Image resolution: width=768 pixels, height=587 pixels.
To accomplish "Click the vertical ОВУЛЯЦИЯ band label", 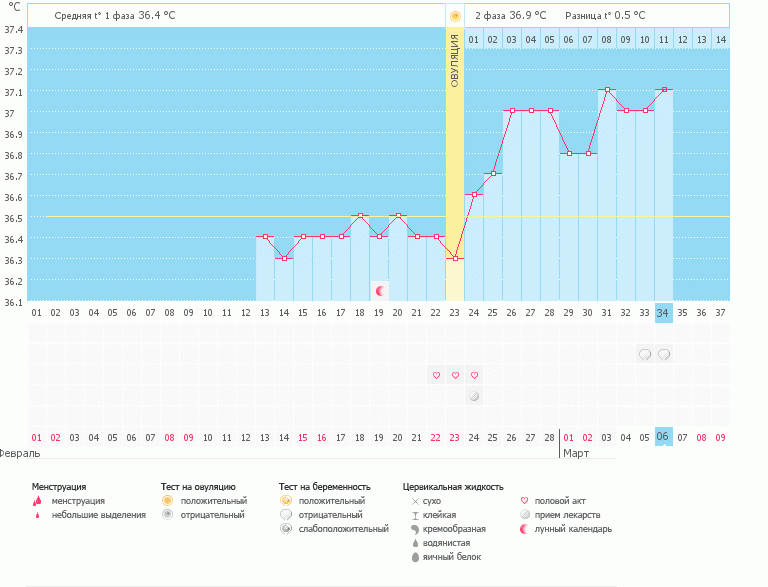I will tap(455, 61).
